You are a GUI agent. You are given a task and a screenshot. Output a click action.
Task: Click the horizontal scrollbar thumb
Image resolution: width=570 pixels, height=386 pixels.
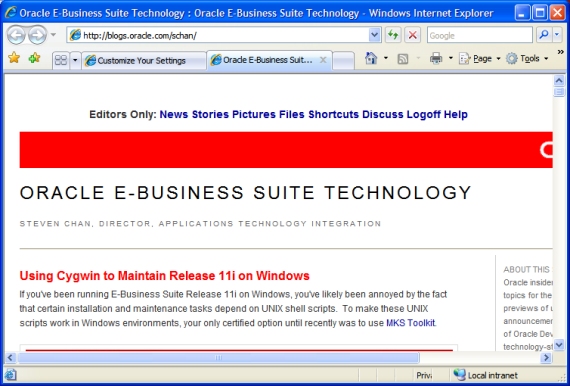218,358
